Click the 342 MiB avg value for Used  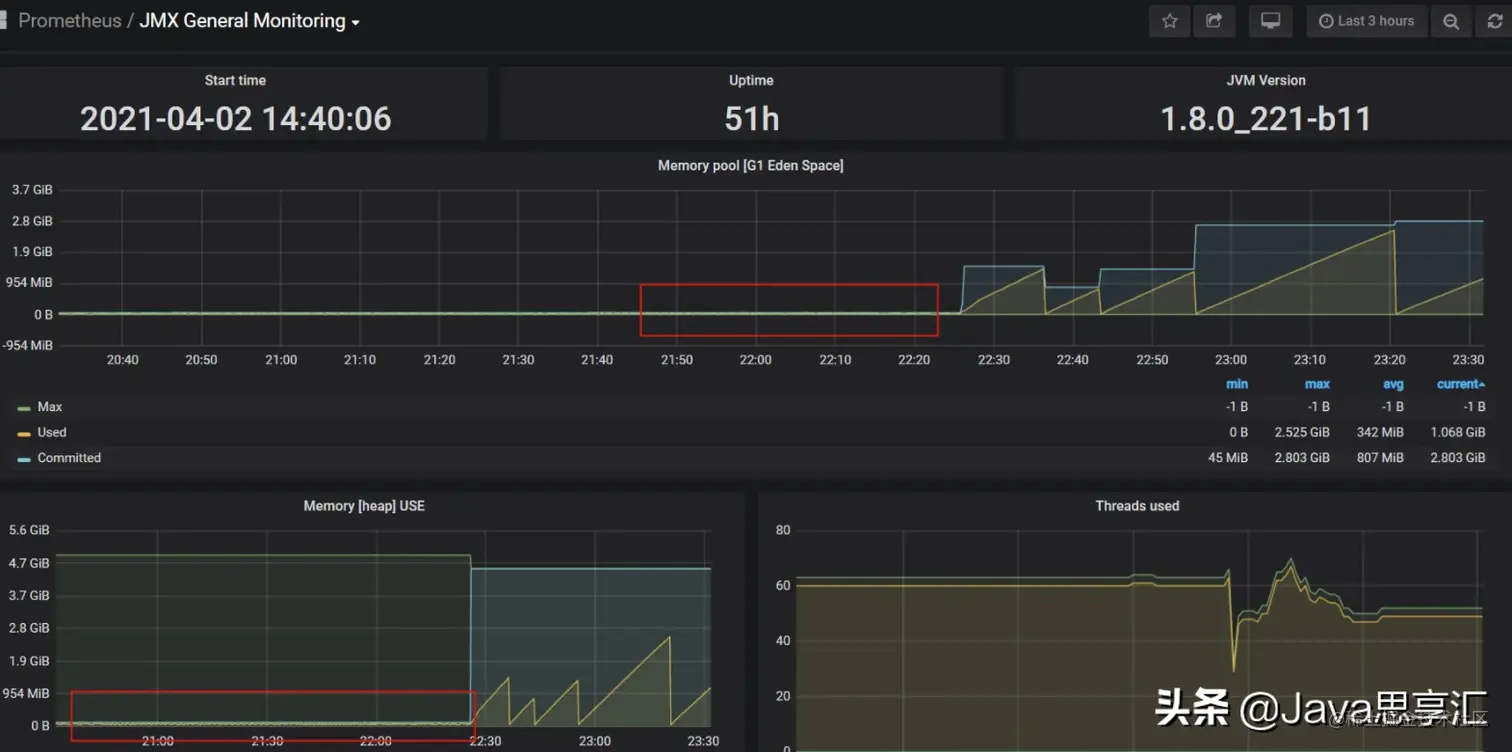pyautogui.click(x=1380, y=432)
